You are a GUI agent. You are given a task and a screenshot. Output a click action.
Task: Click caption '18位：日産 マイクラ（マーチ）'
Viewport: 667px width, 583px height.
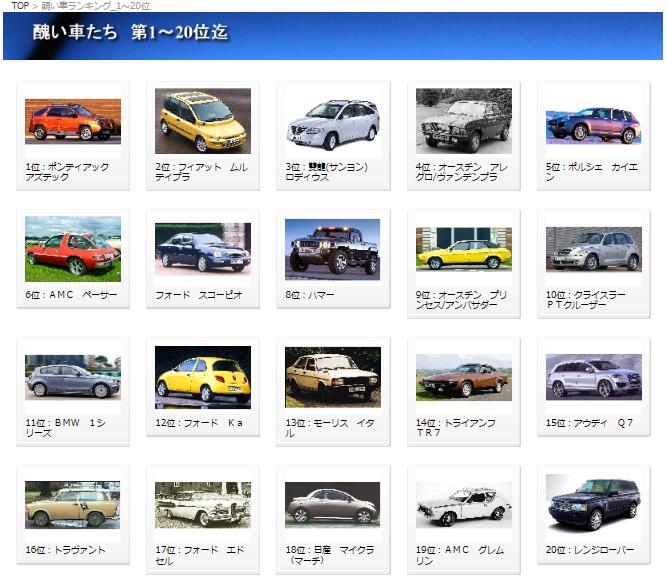click(330, 555)
